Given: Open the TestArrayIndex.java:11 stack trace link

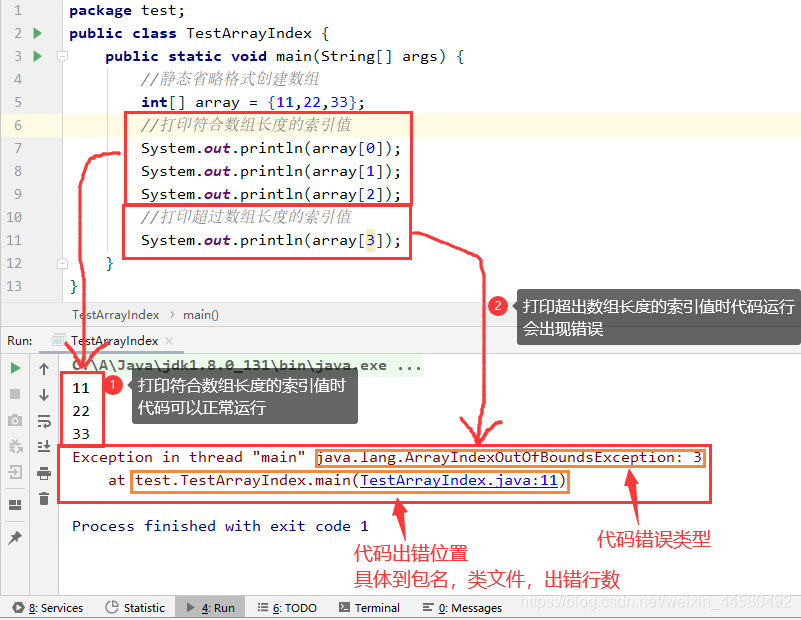Looking at the screenshot, I should coord(459,481).
